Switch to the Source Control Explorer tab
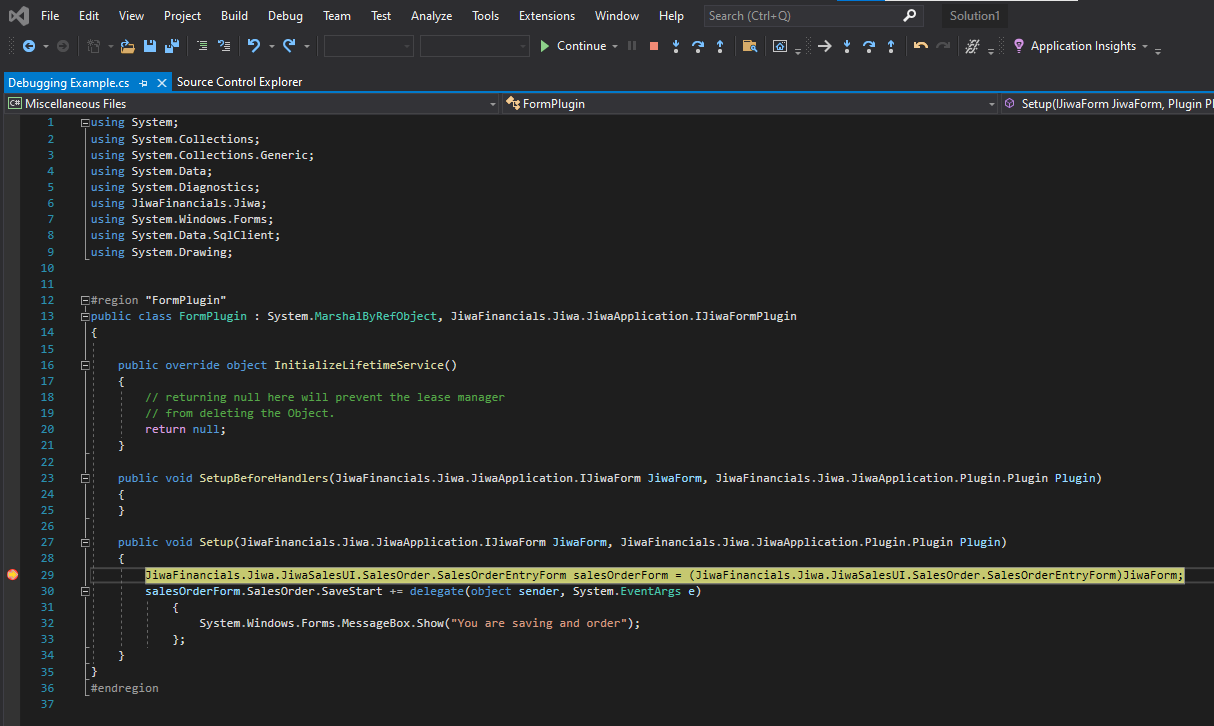1214x726 pixels. coord(239,82)
